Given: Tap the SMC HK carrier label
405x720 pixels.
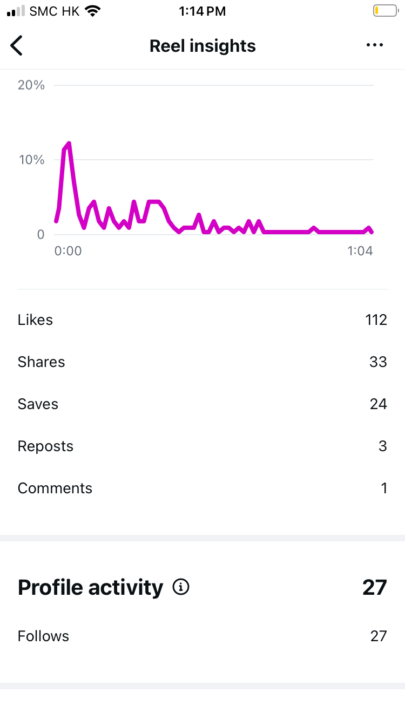Looking at the screenshot, I should click(x=54, y=11).
